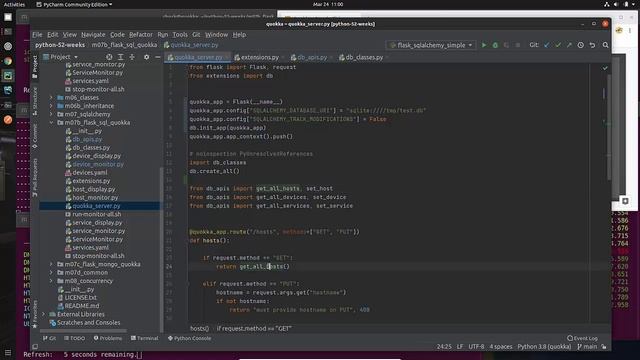Screen dimensions: 640x360
Task: Run the flask_sqlalchemy_simple configuration
Action: (x=484, y=45)
